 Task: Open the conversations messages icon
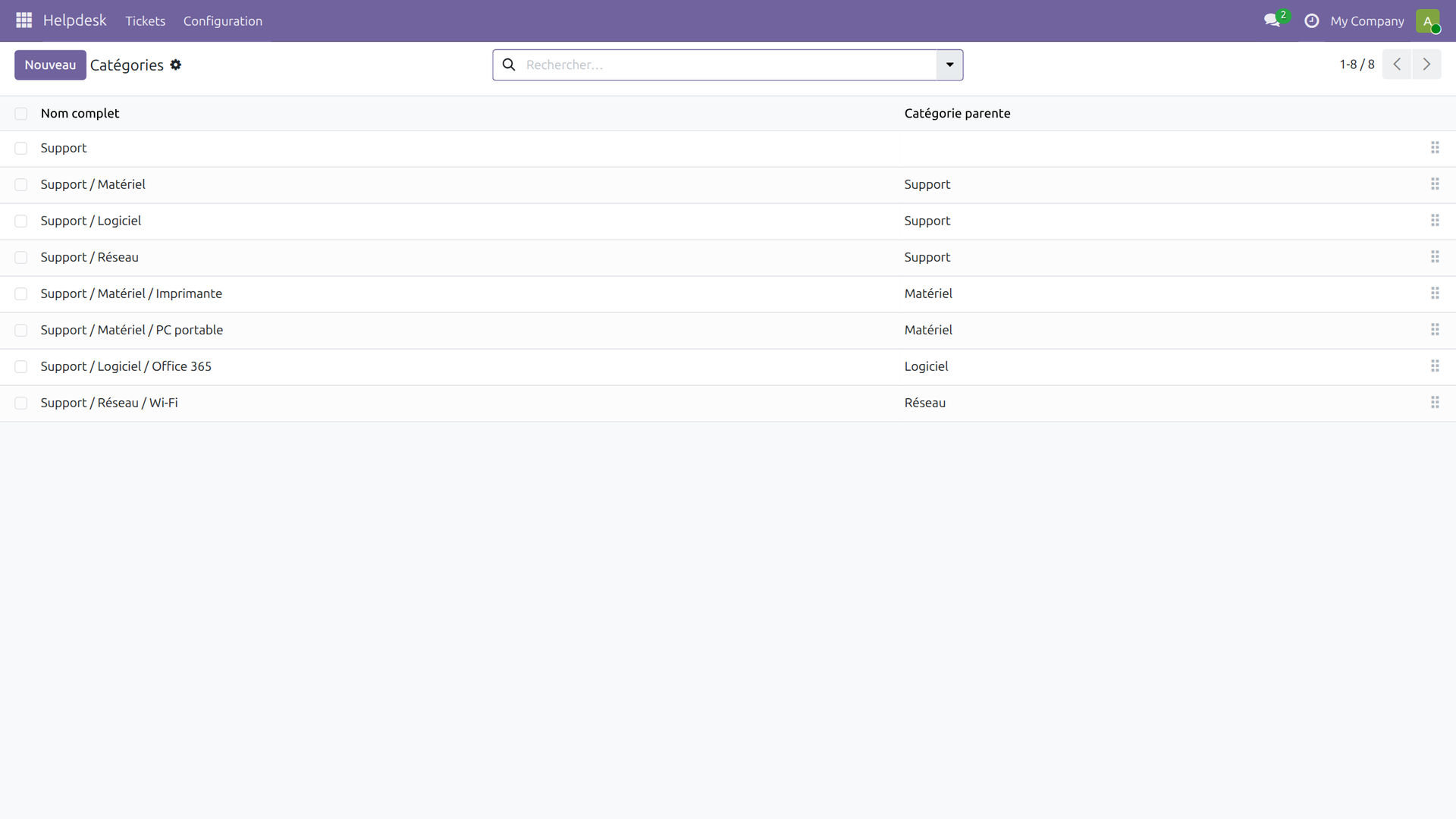[x=1272, y=20]
